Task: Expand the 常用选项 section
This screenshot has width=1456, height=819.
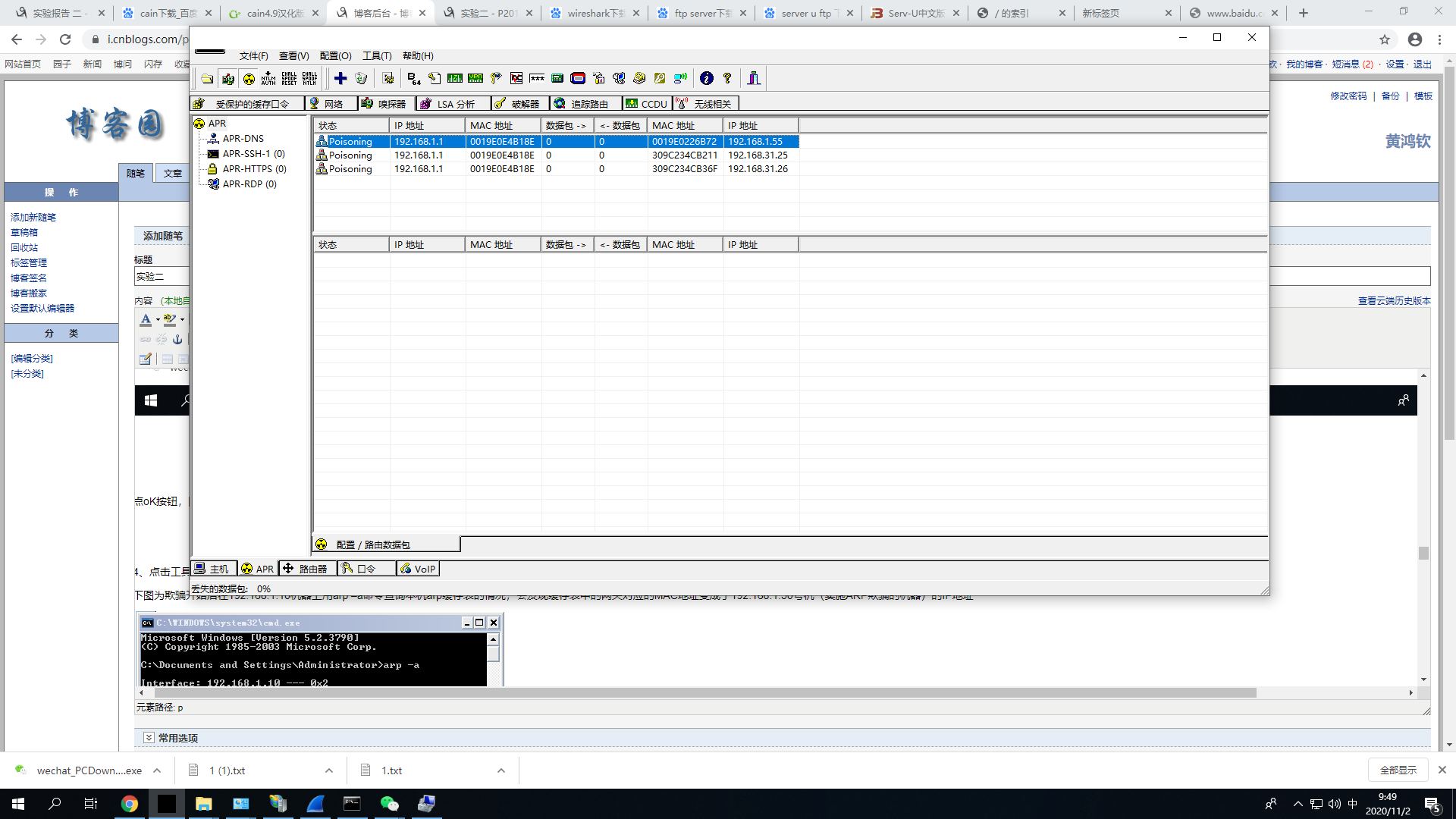Action: (x=149, y=738)
